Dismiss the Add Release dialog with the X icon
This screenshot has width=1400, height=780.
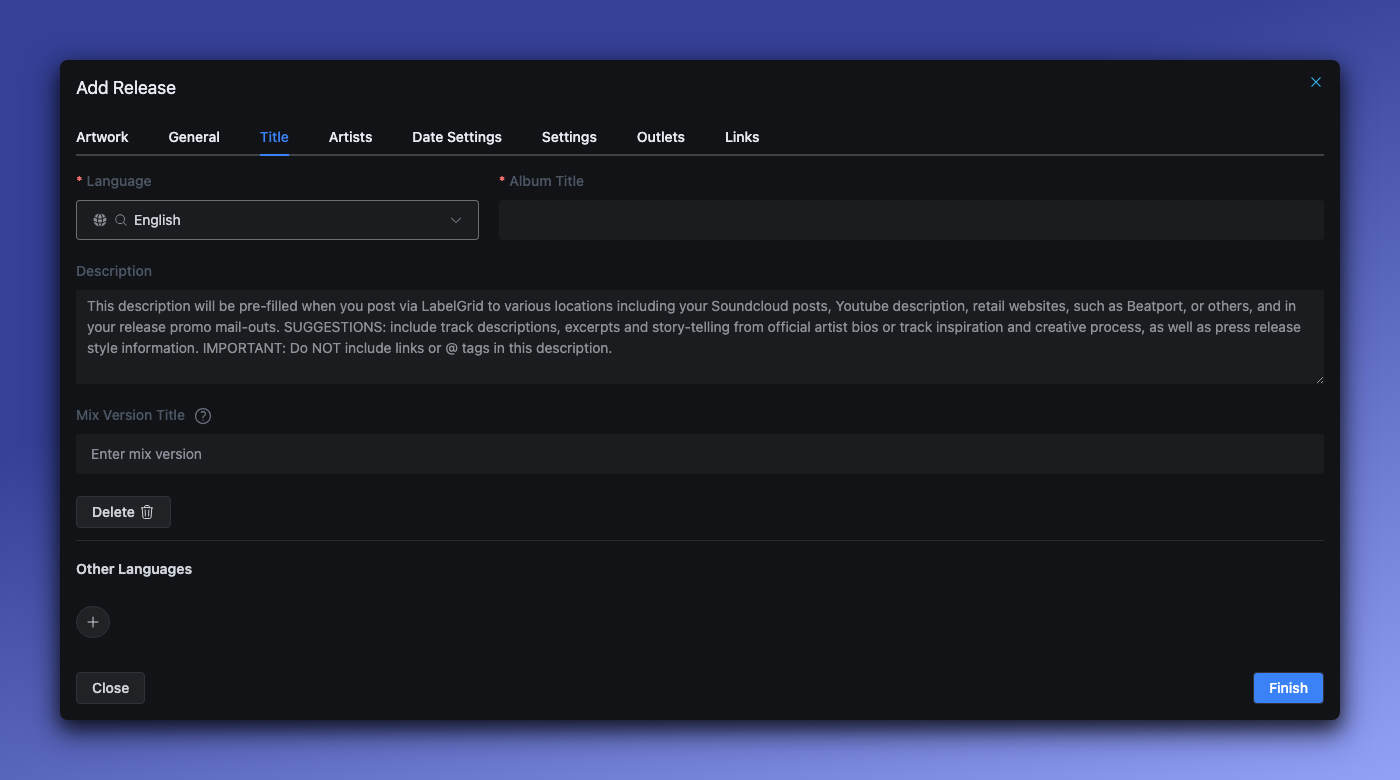tap(1316, 82)
